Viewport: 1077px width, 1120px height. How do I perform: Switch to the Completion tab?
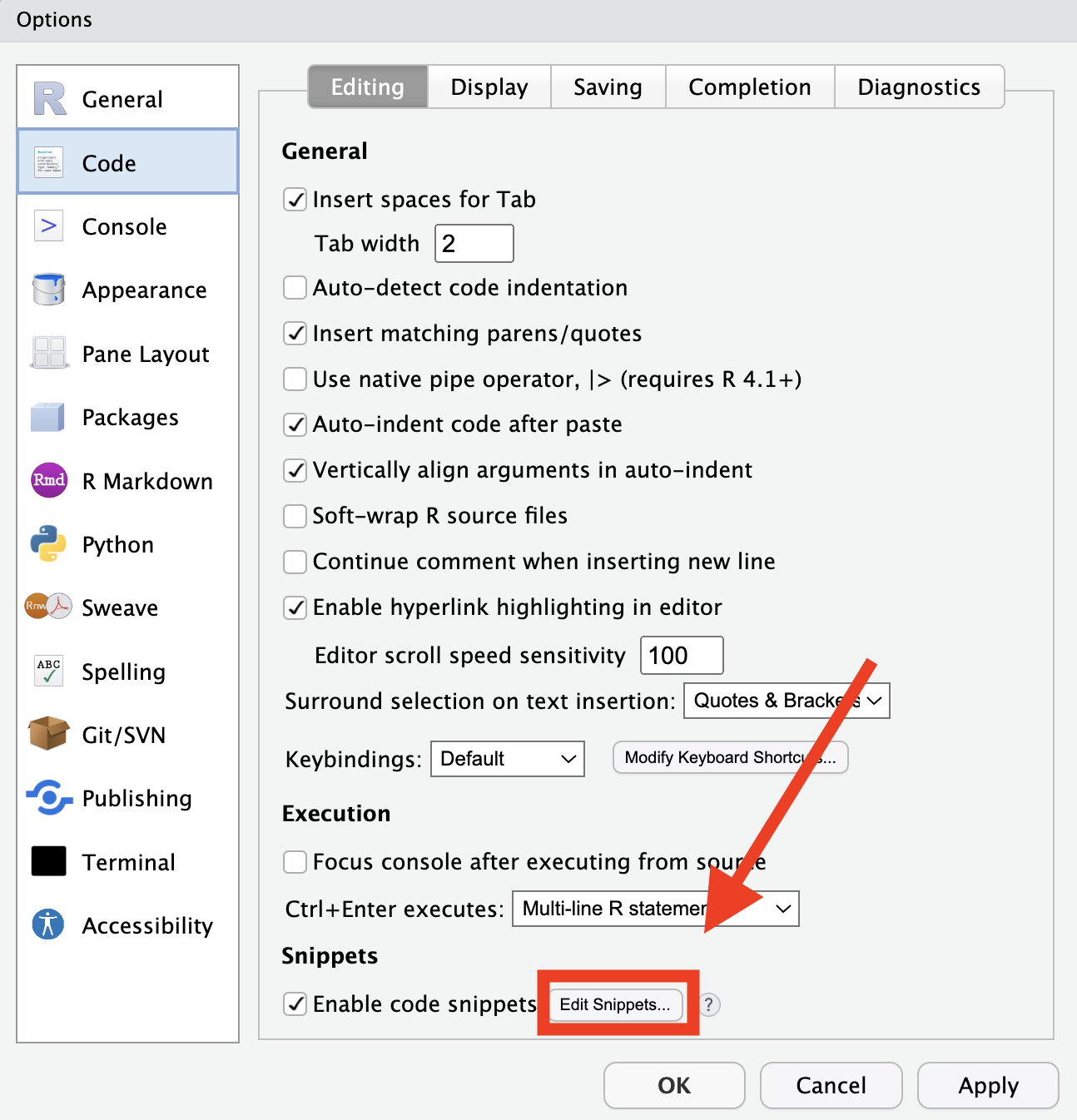[x=750, y=87]
